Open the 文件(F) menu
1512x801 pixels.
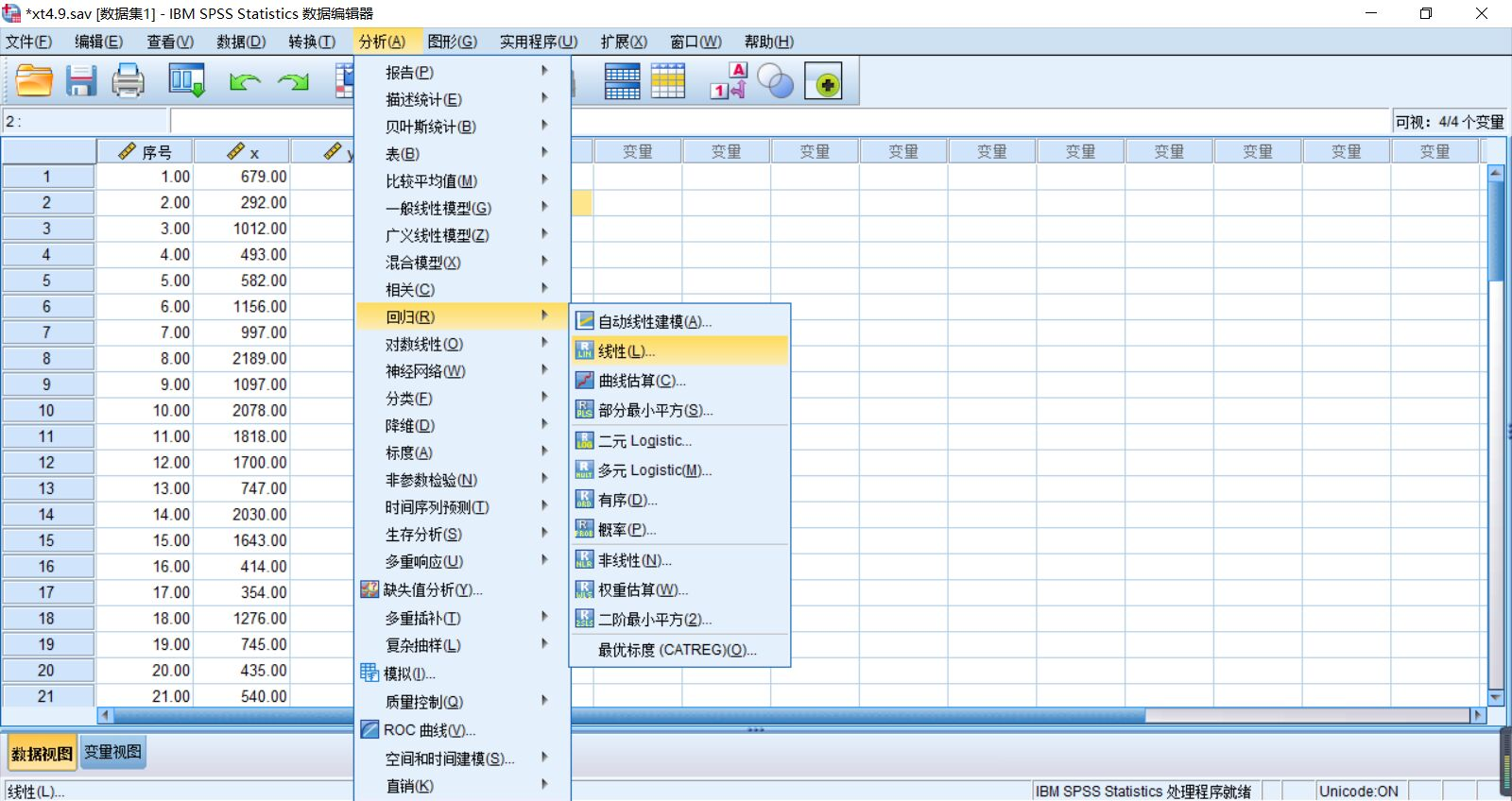[x=28, y=42]
